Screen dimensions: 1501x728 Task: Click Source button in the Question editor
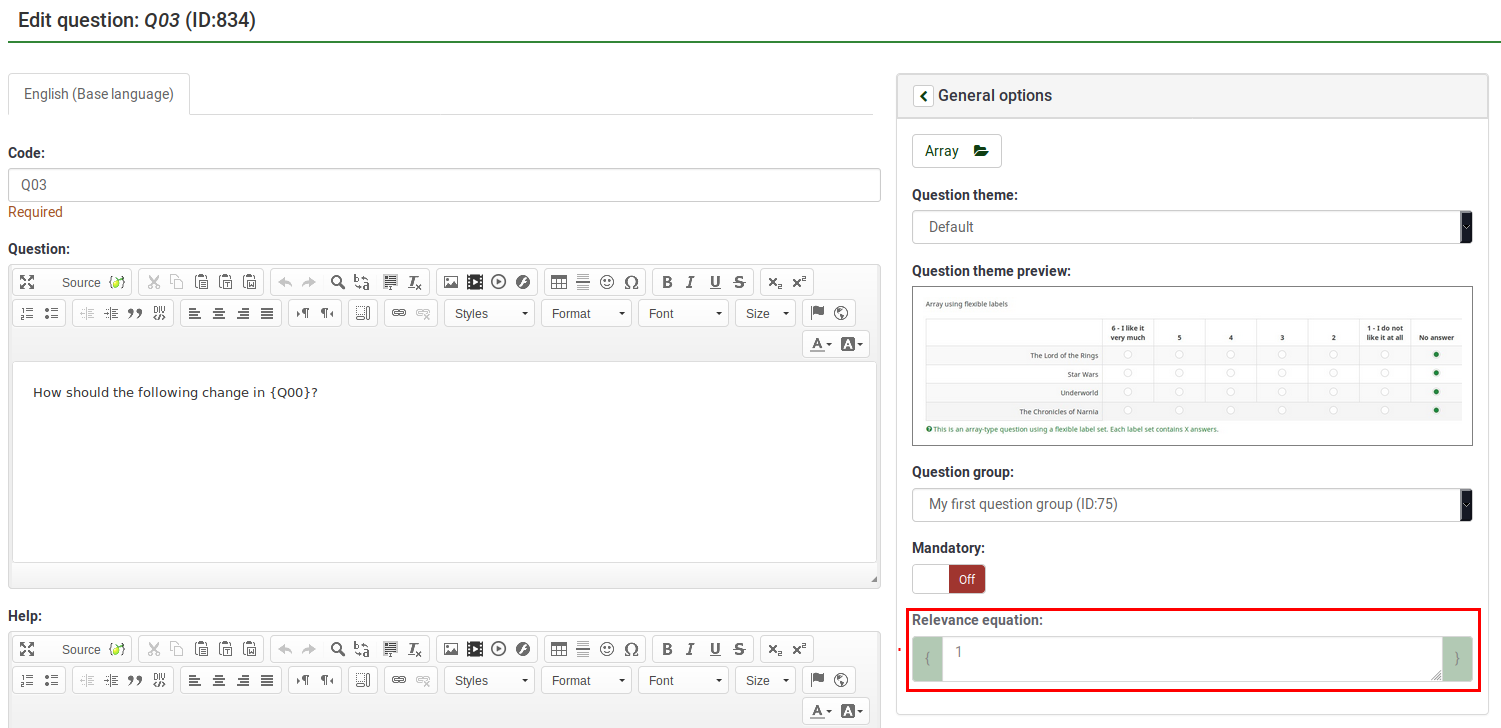point(81,283)
